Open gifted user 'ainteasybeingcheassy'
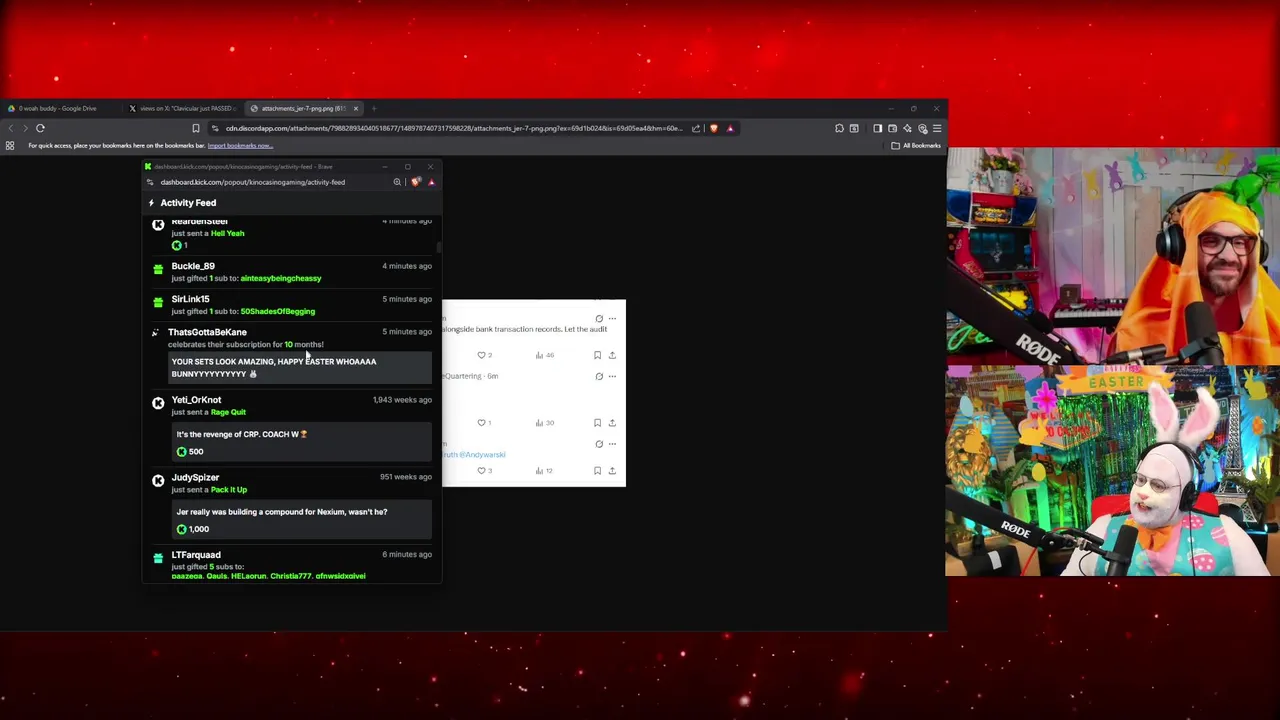The height and width of the screenshot is (720, 1280). [281, 278]
